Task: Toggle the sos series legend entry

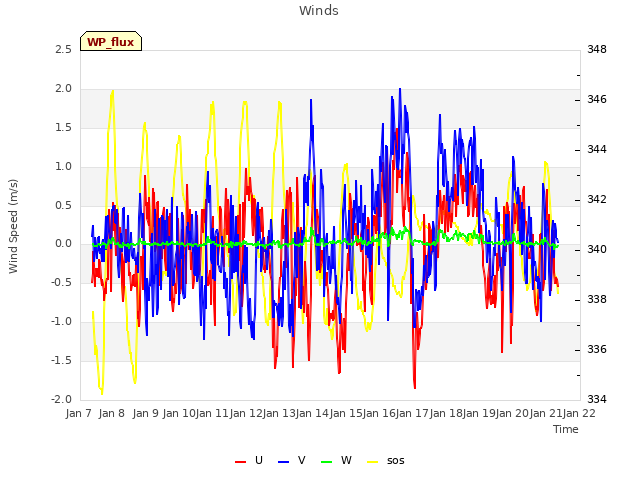Action: (386, 460)
